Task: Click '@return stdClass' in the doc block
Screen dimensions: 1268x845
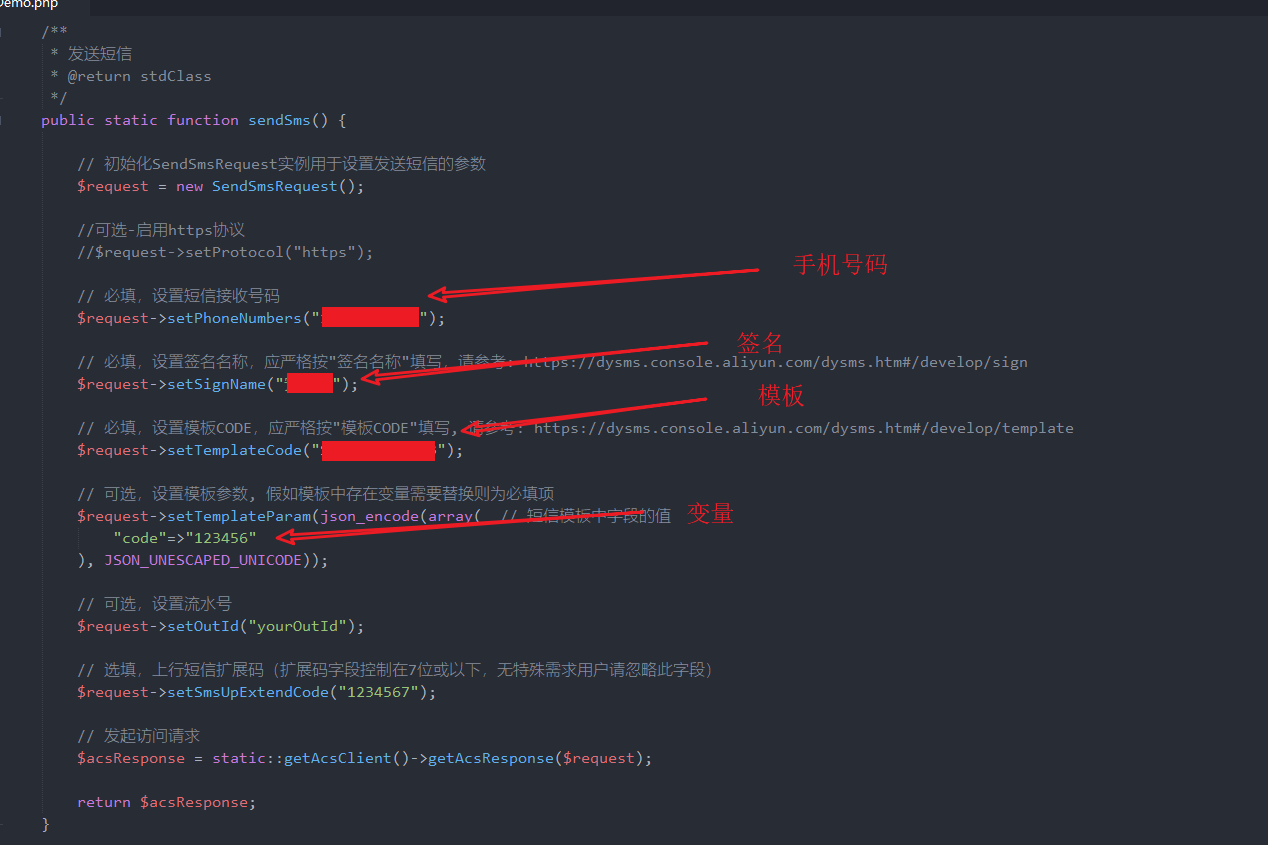Action: tap(139, 76)
